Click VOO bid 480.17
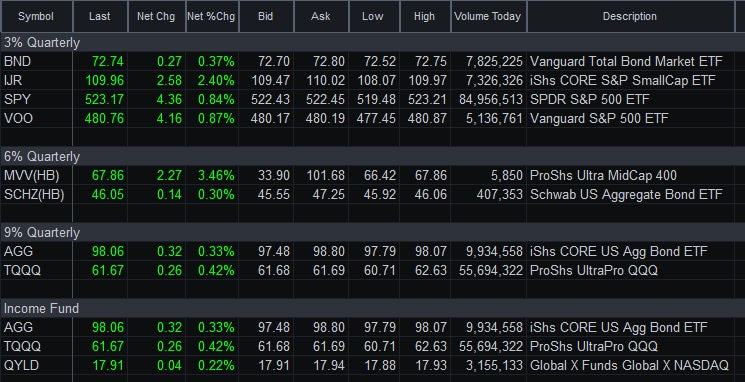 pos(270,118)
